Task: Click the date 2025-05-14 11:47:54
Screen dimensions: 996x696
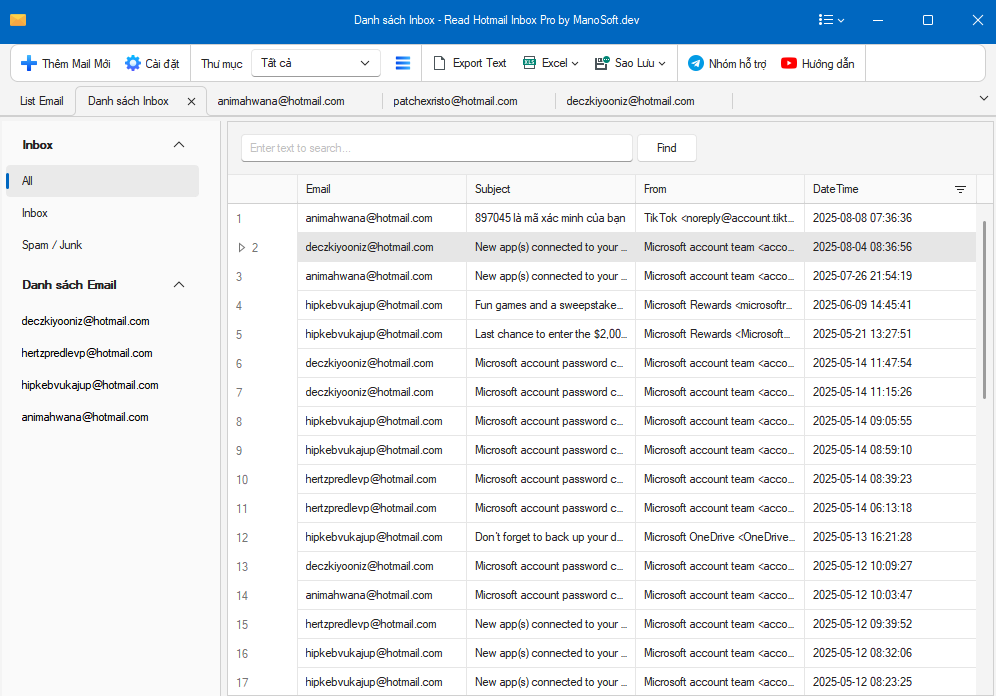Action: click(862, 363)
